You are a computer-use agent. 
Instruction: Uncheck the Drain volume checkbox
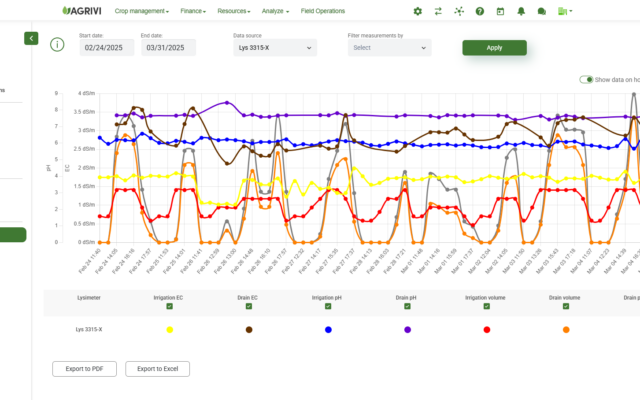coord(566,306)
